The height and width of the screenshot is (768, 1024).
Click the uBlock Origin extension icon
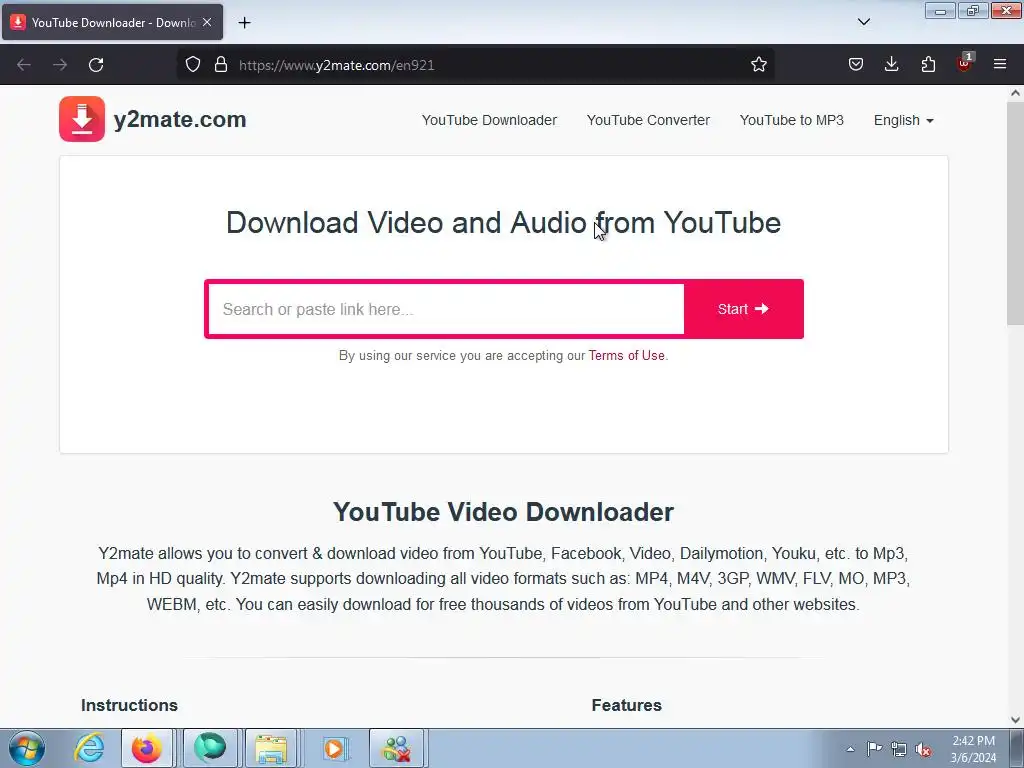click(964, 63)
